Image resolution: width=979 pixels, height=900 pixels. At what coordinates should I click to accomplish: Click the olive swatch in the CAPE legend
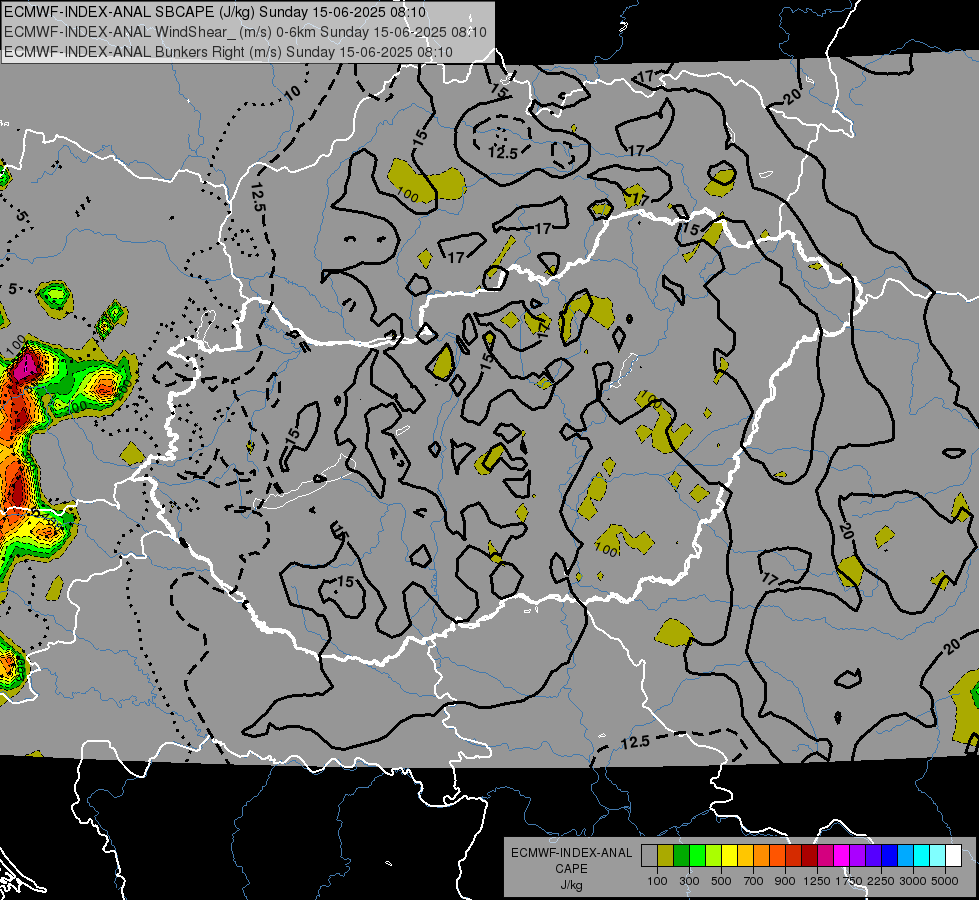coord(666,856)
